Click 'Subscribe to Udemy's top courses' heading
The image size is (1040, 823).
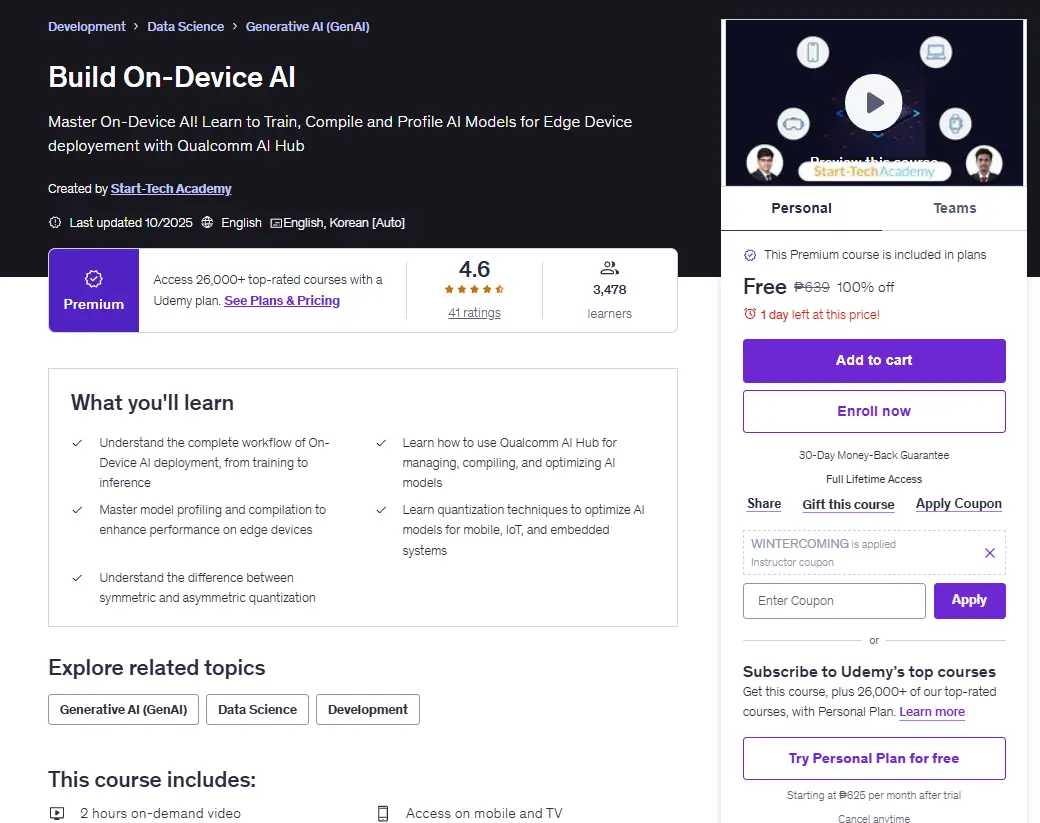pyautogui.click(x=870, y=672)
